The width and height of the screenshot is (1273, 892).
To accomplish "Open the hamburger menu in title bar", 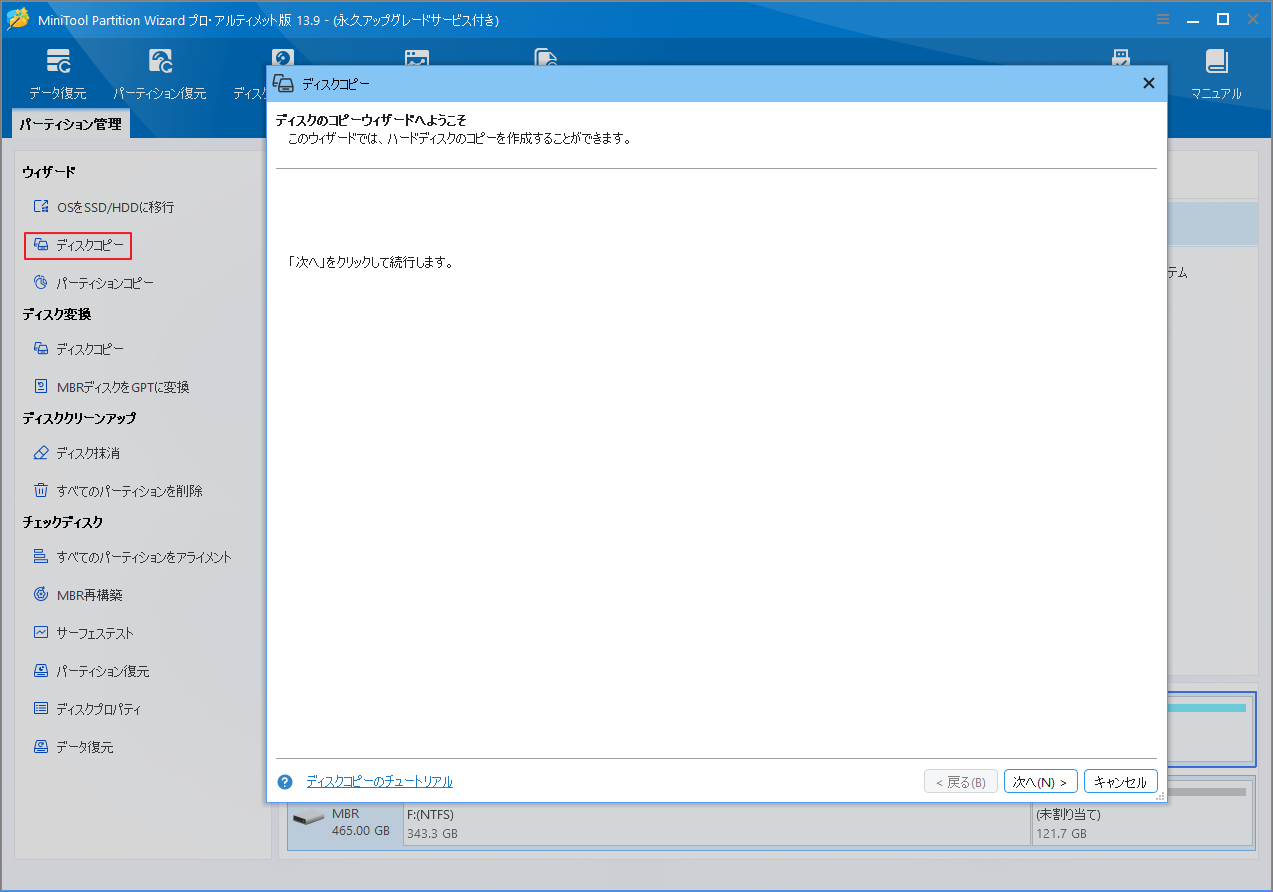I will (1163, 19).
